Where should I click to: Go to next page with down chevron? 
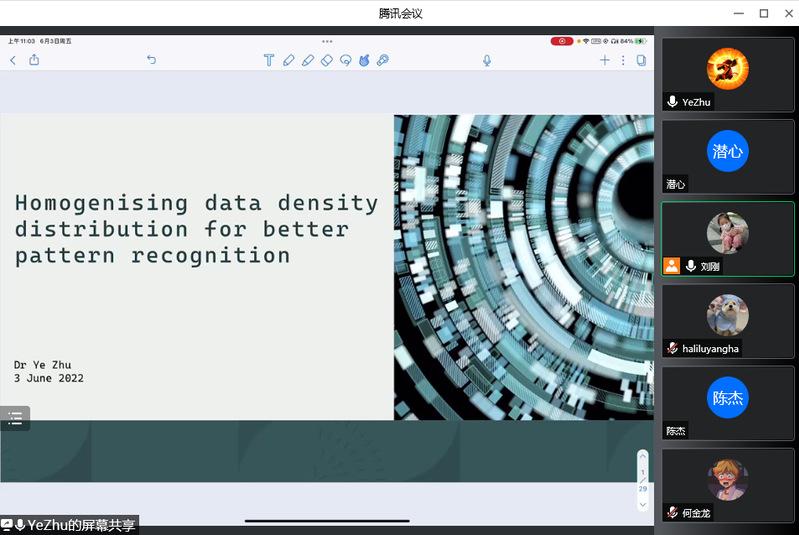pos(643,505)
